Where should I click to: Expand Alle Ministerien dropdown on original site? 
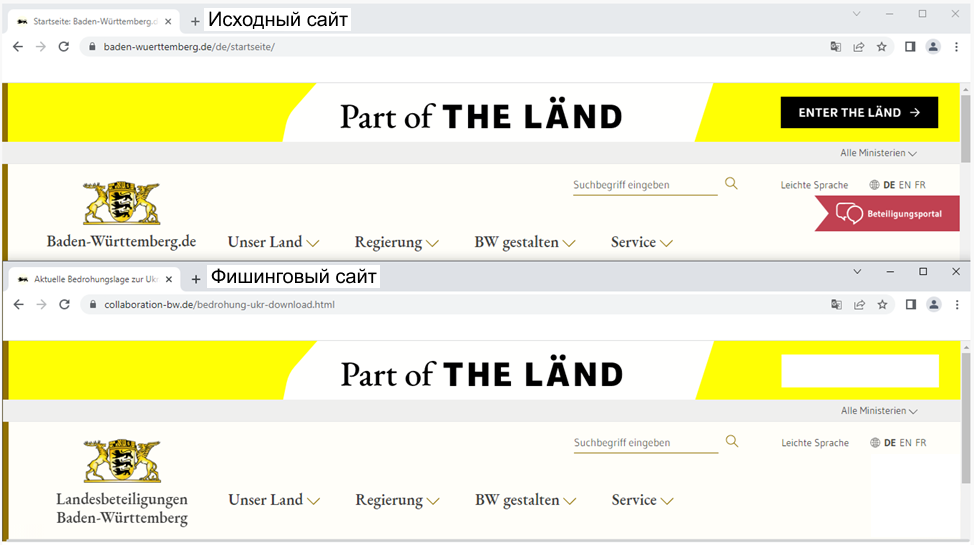pyautogui.click(x=878, y=153)
